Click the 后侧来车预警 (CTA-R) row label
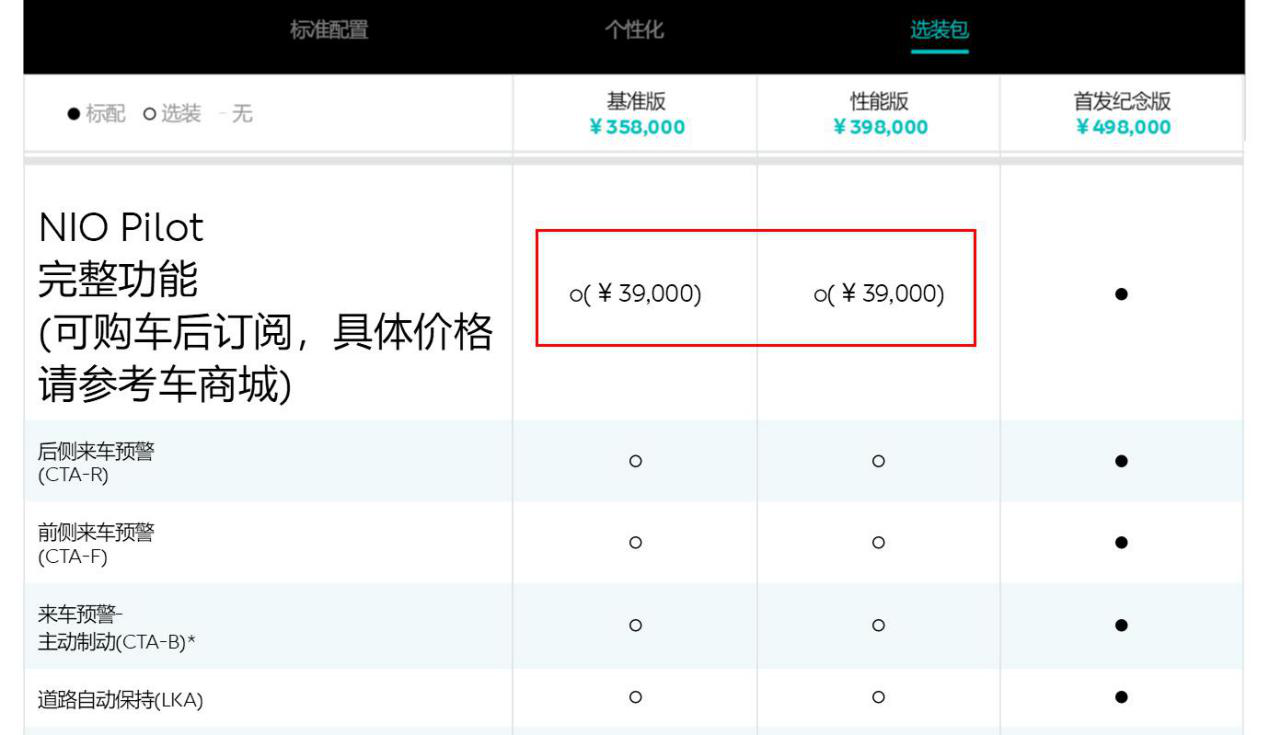1269x735 pixels. 96,463
